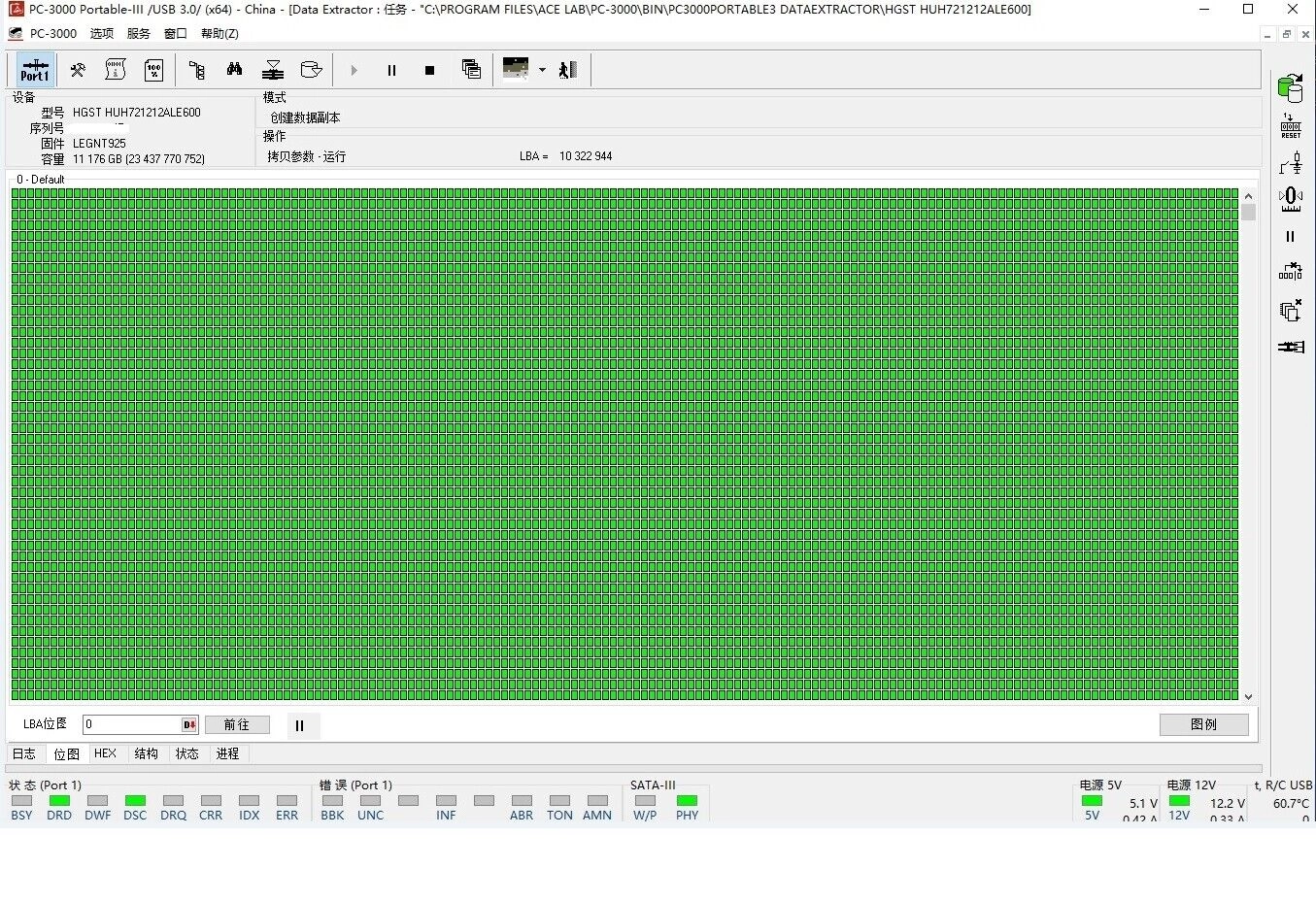Open the crossed hammer and pick tools icon
Viewport: 1316px width, 902px height.
coord(78,70)
